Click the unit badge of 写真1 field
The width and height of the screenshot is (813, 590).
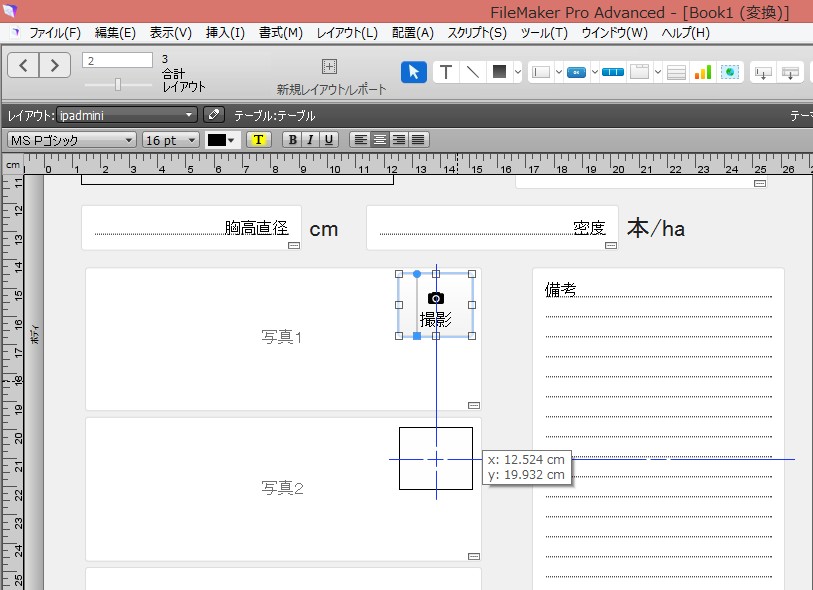tap(473, 405)
